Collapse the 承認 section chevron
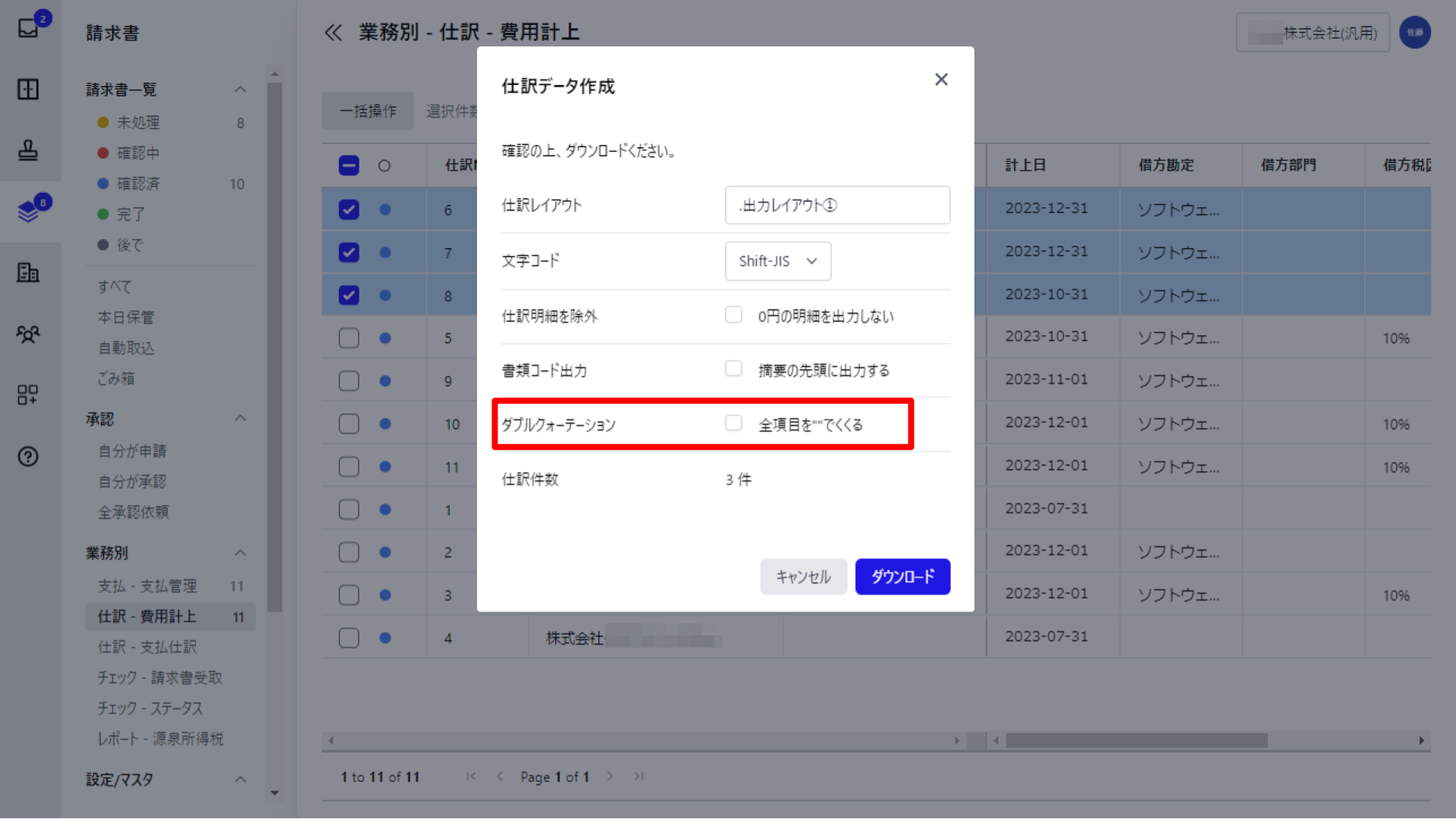Image resolution: width=1456 pixels, height=819 pixels. click(x=240, y=419)
